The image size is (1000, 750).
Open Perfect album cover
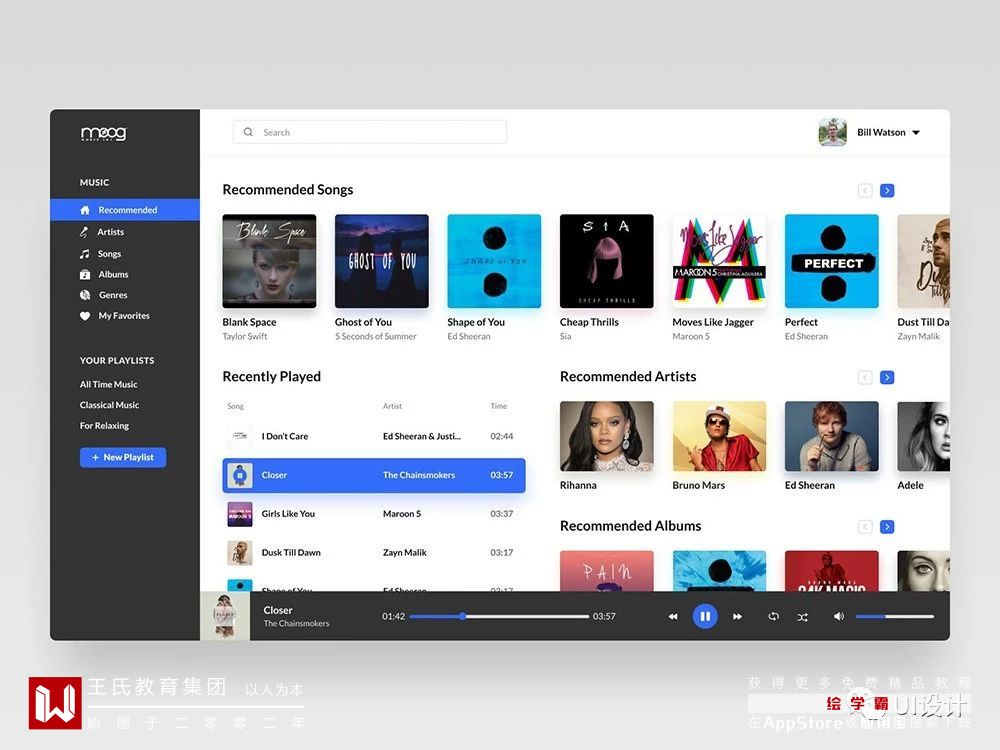point(832,261)
